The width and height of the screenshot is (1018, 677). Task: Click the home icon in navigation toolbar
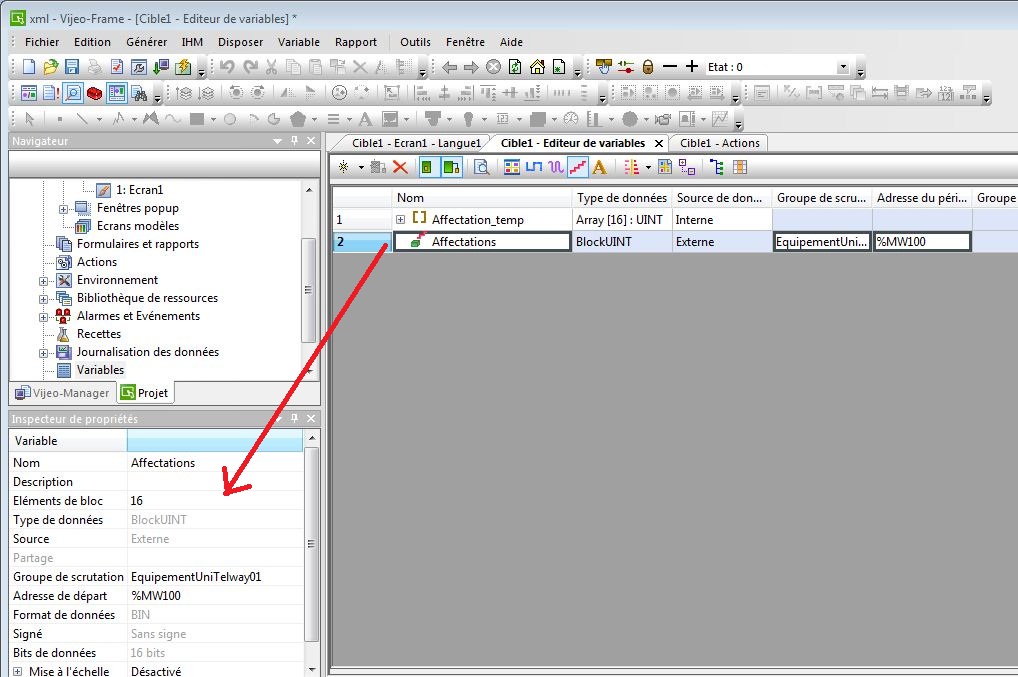point(537,67)
